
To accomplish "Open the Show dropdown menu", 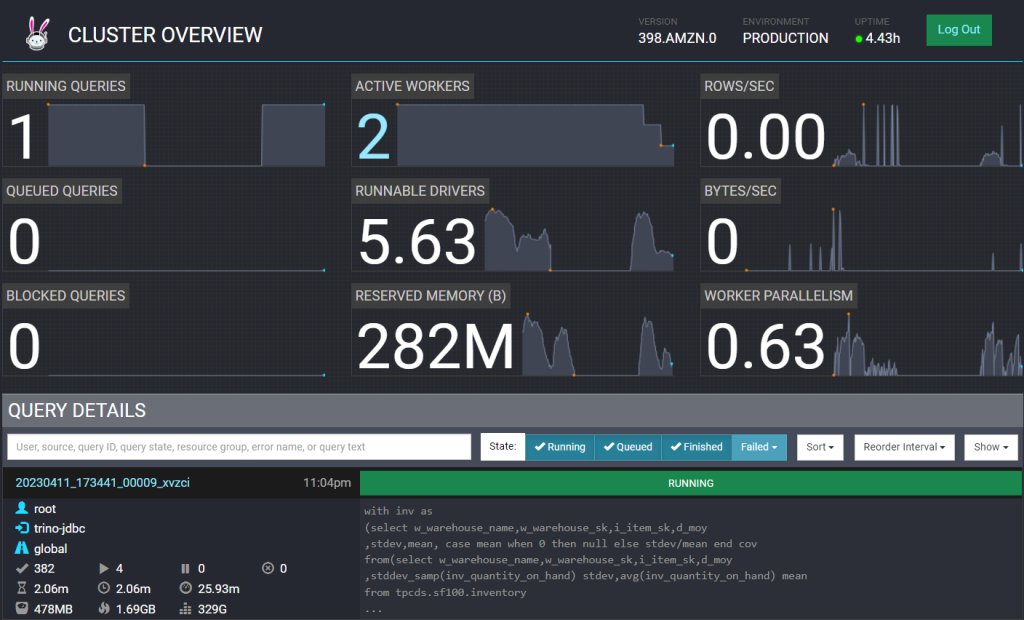I will click(x=991, y=447).
